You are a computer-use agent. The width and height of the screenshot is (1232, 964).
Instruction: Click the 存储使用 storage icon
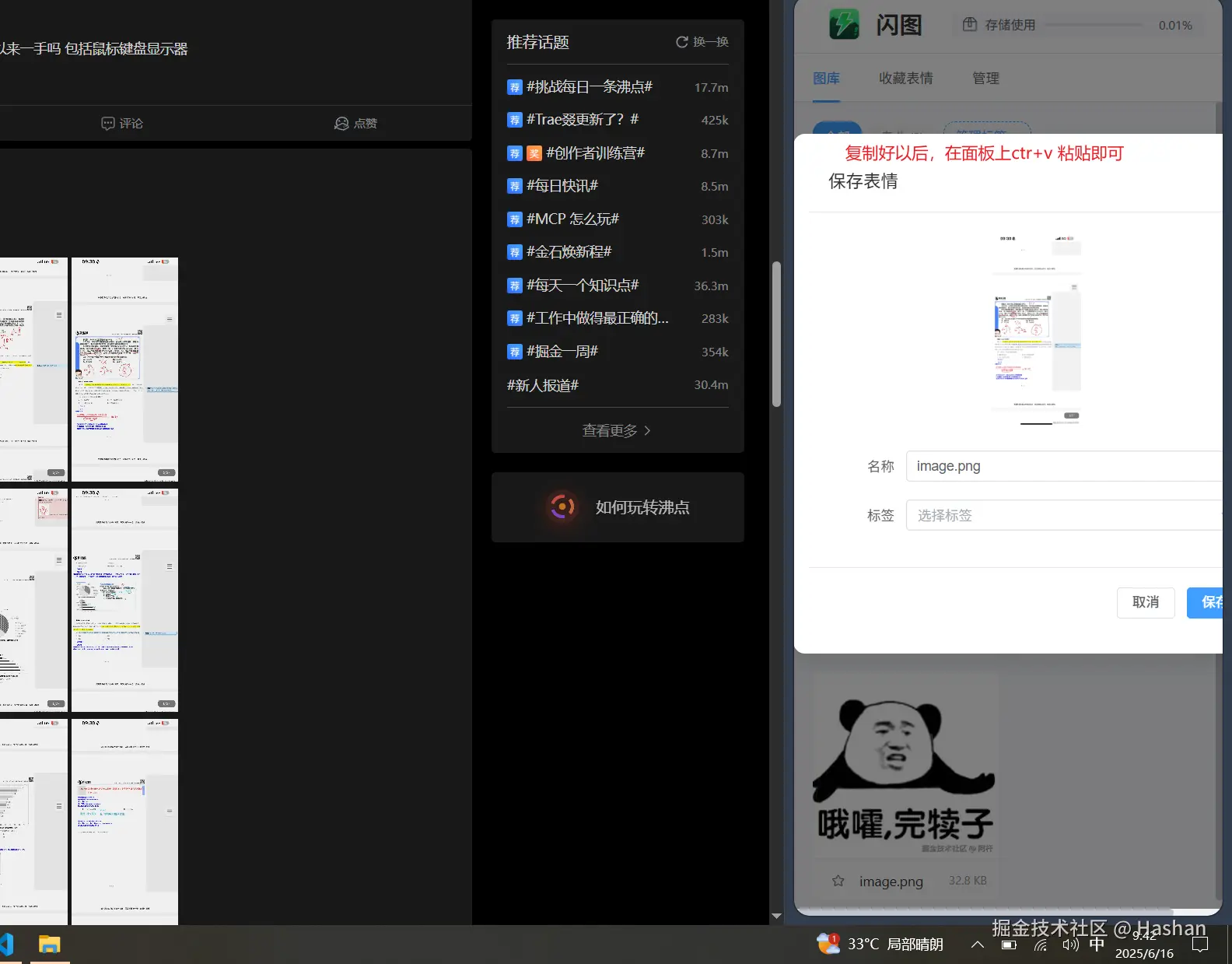(x=970, y=25)
